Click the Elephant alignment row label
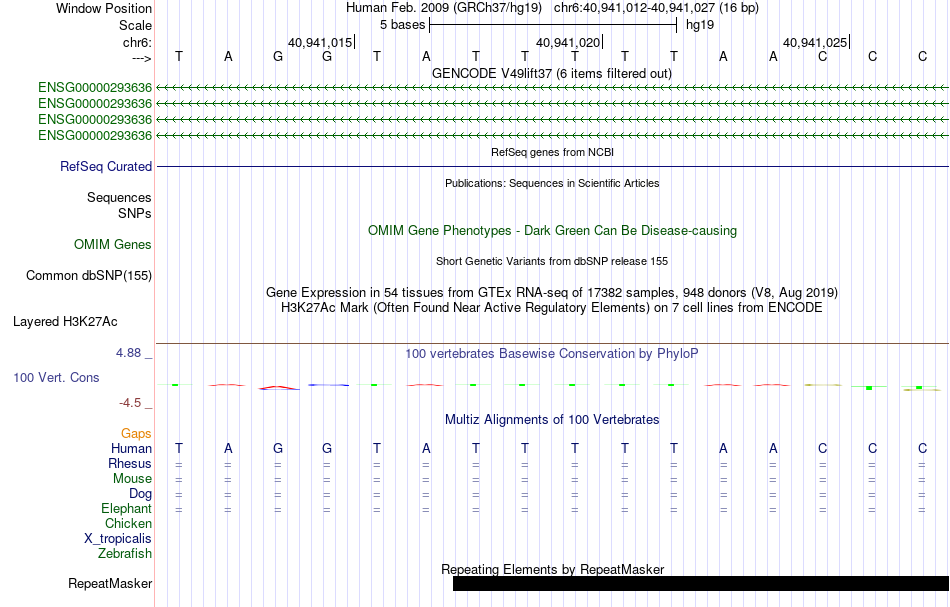The image size is (950, 607). (126, 508)
